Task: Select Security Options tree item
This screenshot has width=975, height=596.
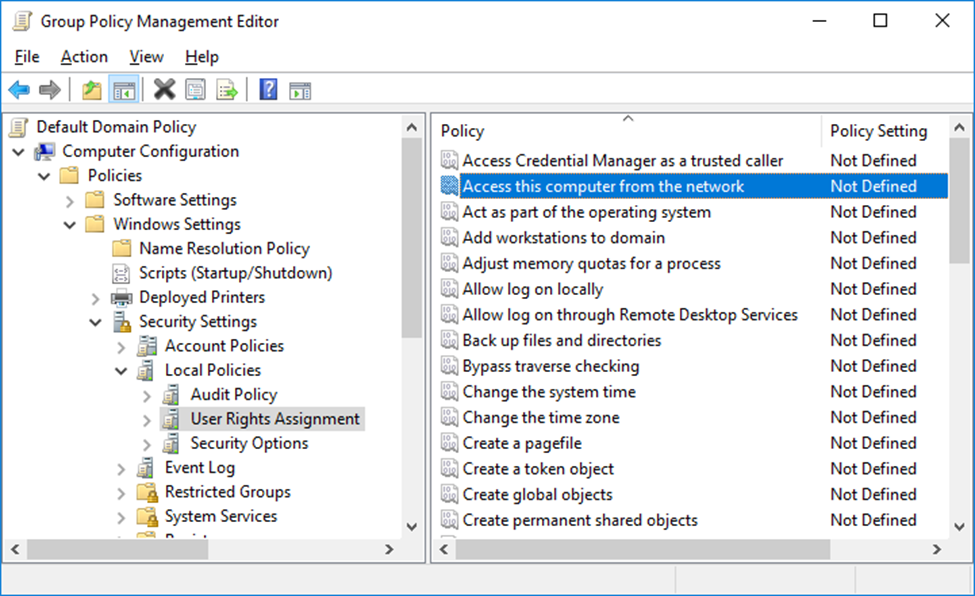Action: click(x=249, y=443)
